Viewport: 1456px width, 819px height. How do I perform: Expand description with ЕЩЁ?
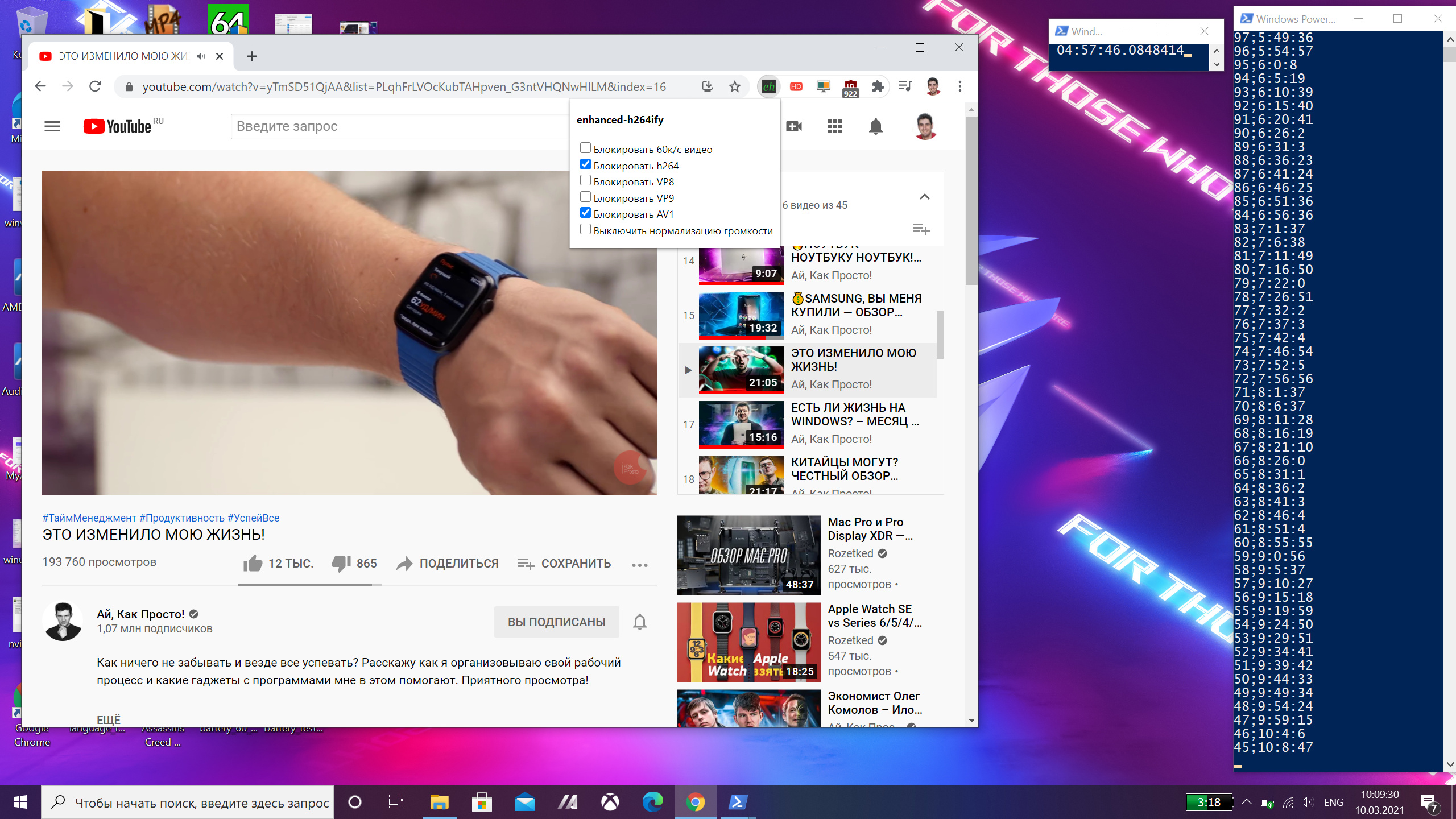click(x=109, y=719)
